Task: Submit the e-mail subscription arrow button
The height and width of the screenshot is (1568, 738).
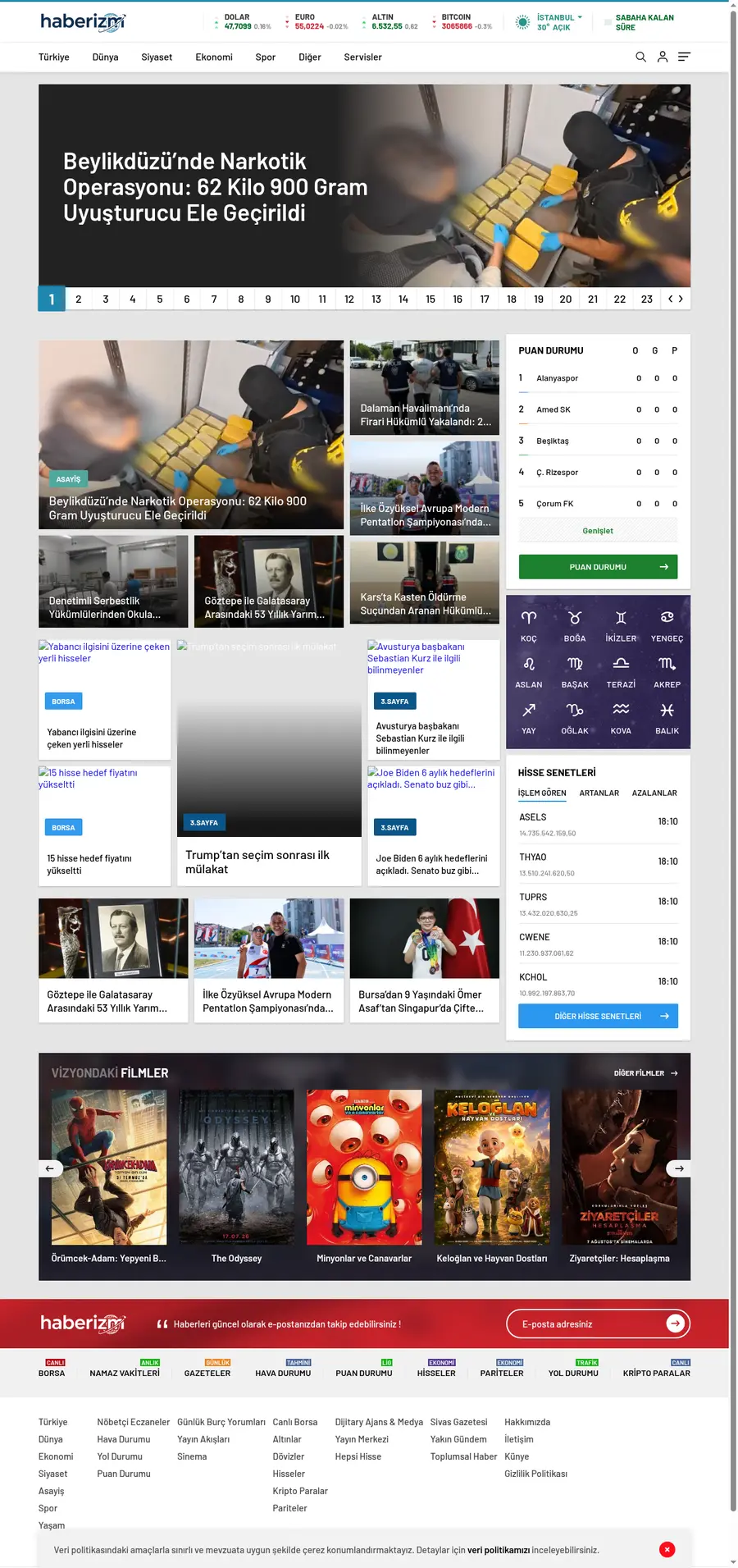Action: click(675, 1323)
